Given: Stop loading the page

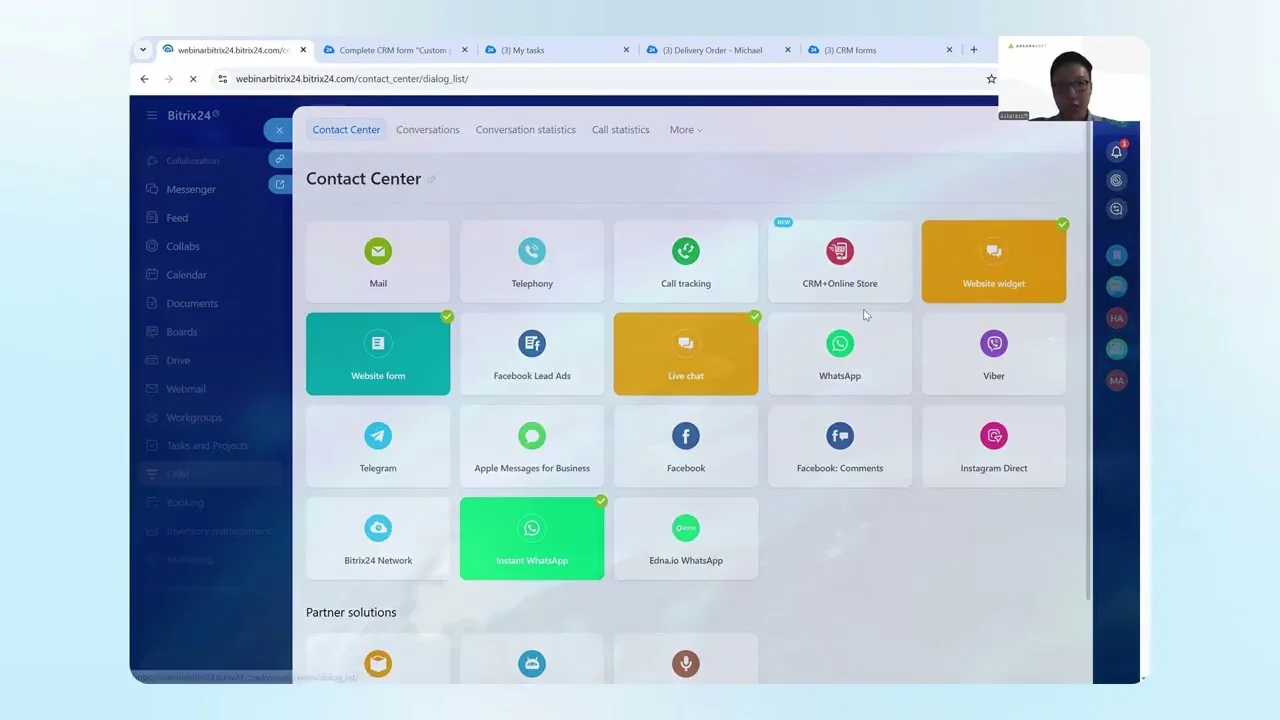Looking at the screenshot, I should click(x=193, y=79).
